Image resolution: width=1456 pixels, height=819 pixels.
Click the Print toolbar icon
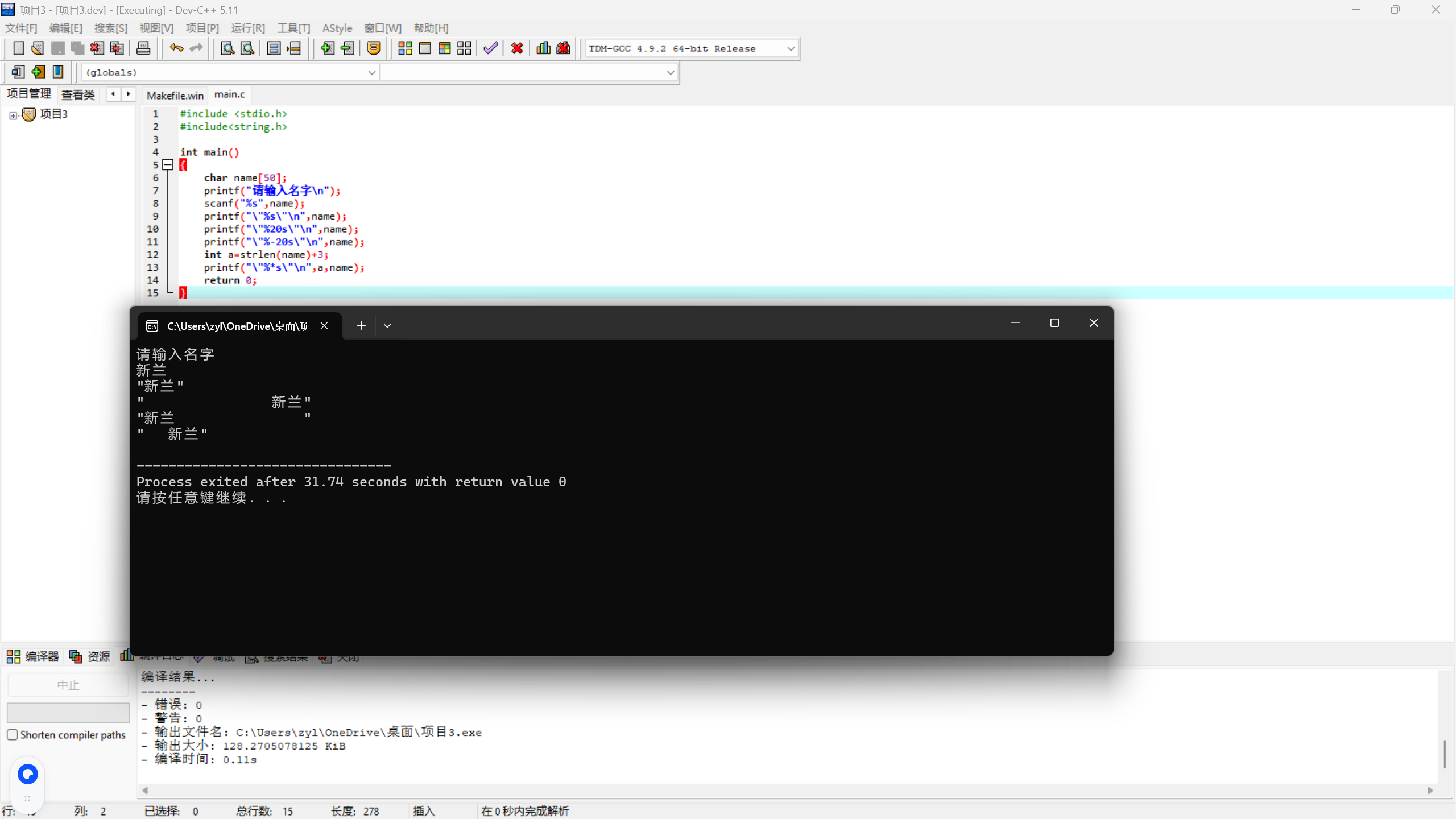pos(143,48)
